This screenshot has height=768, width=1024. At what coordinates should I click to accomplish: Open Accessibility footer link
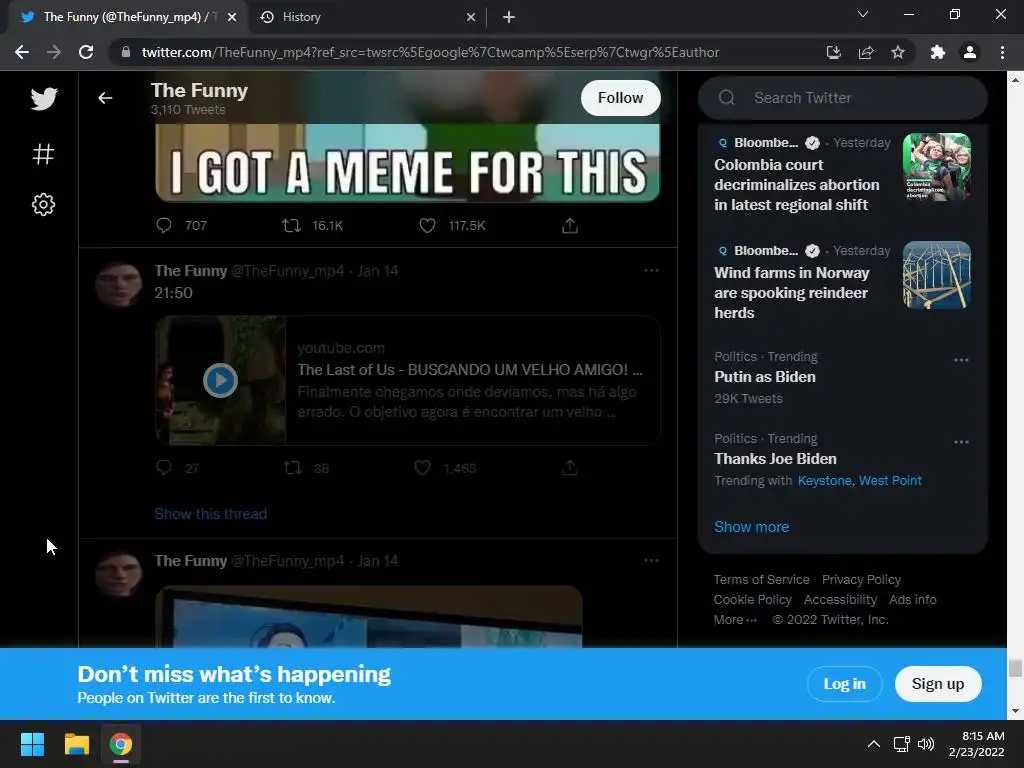coord(840,600)
